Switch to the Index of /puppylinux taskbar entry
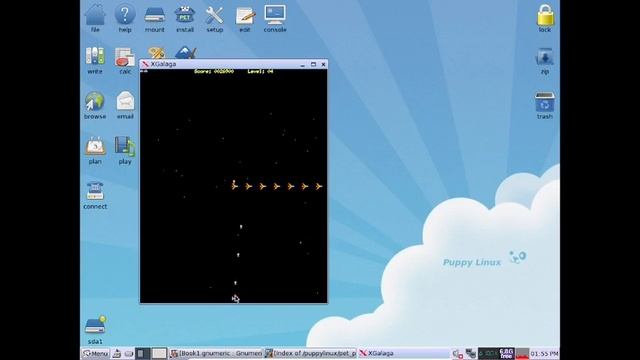This screenshot has height=360, width=640. point(310,353)
